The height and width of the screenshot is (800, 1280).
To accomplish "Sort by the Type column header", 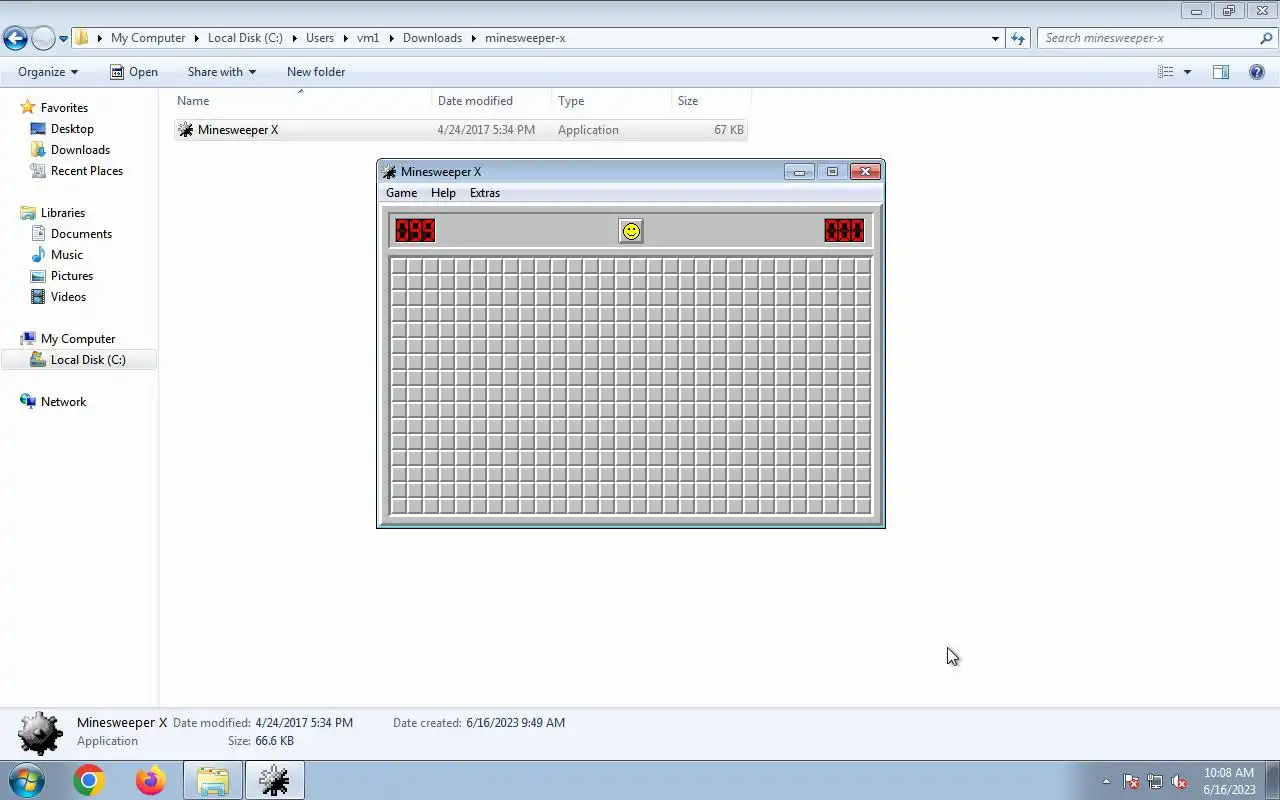I will (x=612, y=101).
